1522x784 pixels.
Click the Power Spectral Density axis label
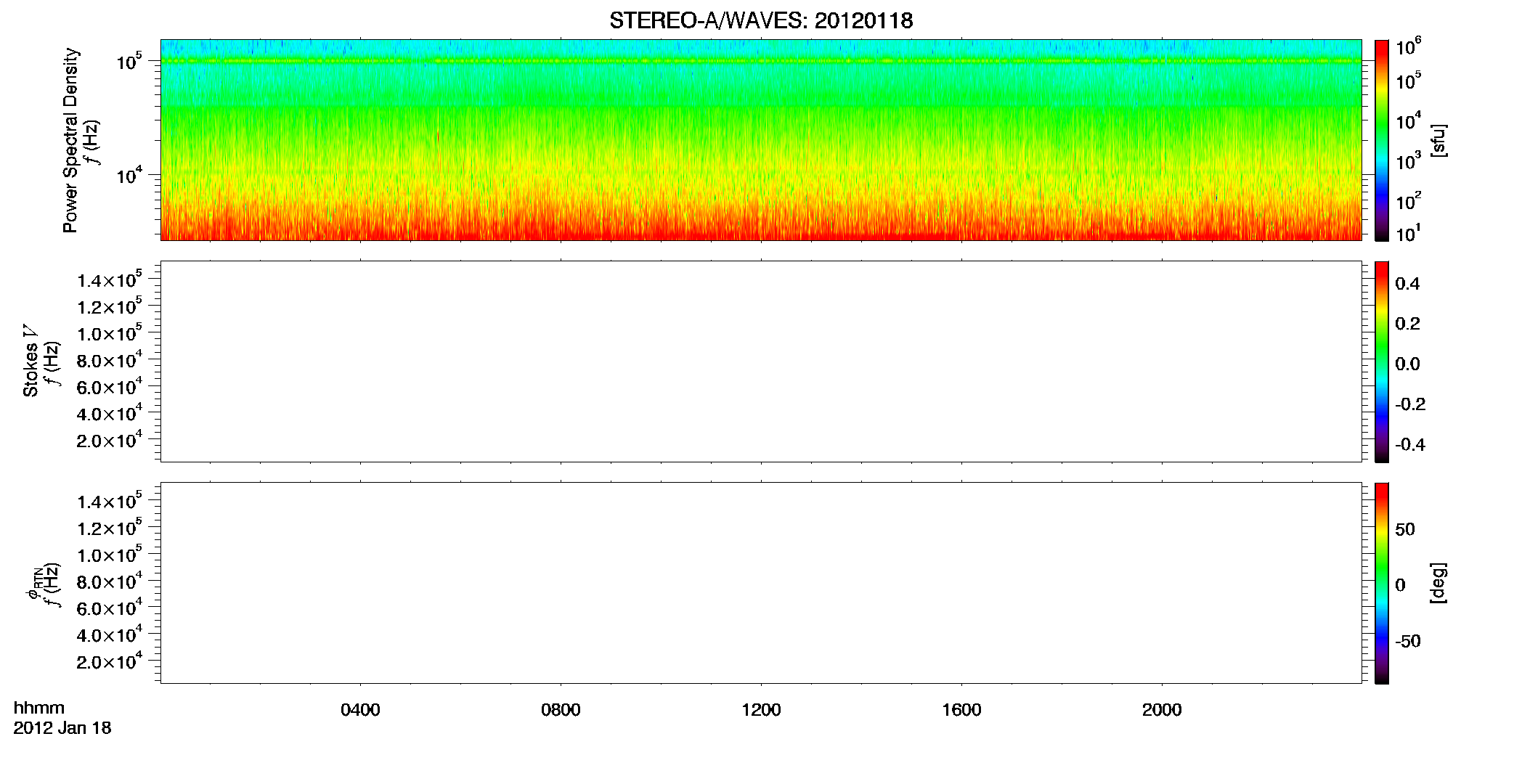(x=70, y=140)
